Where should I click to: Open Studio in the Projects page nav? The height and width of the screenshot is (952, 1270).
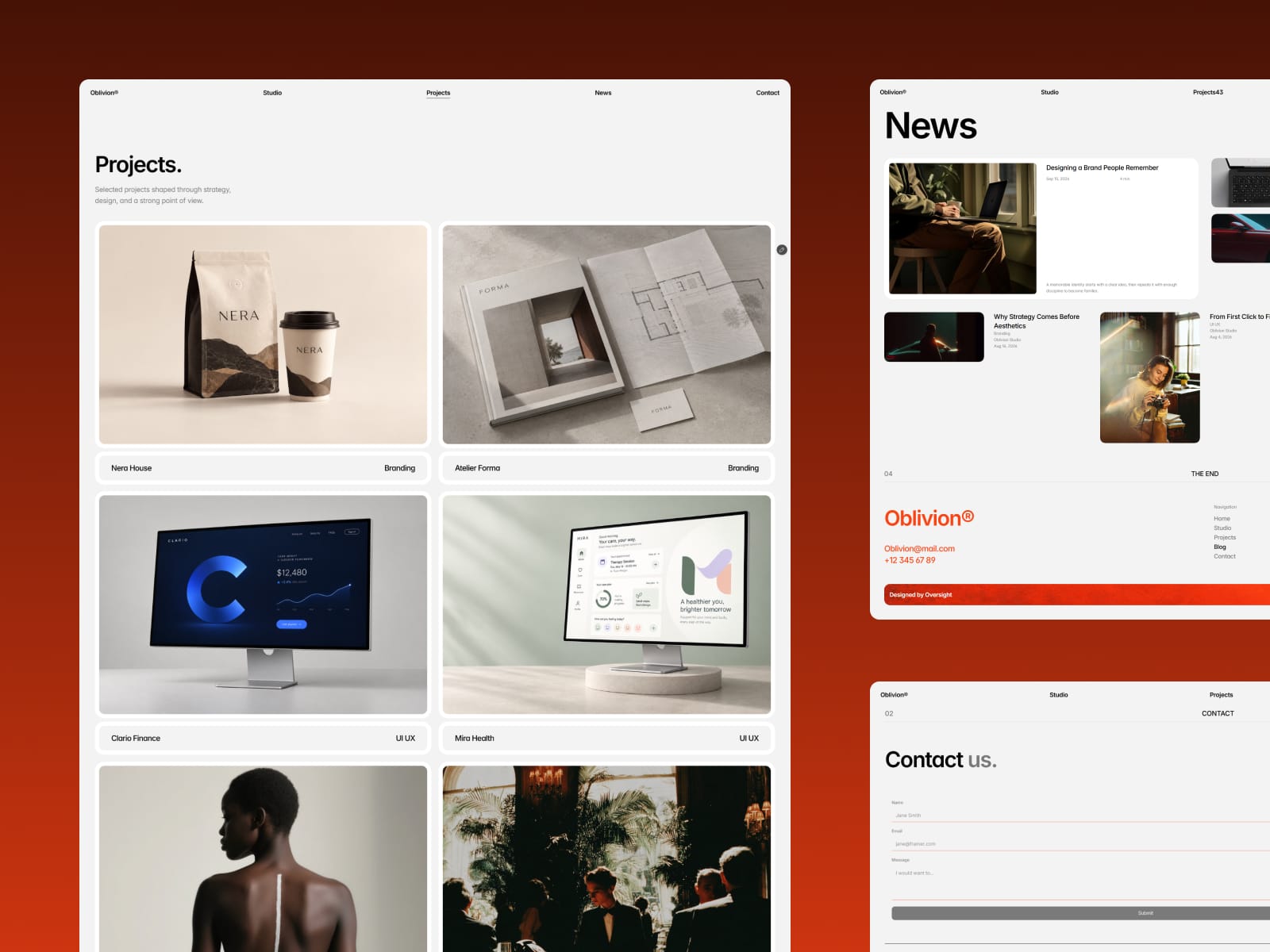(x=272, y=93)
